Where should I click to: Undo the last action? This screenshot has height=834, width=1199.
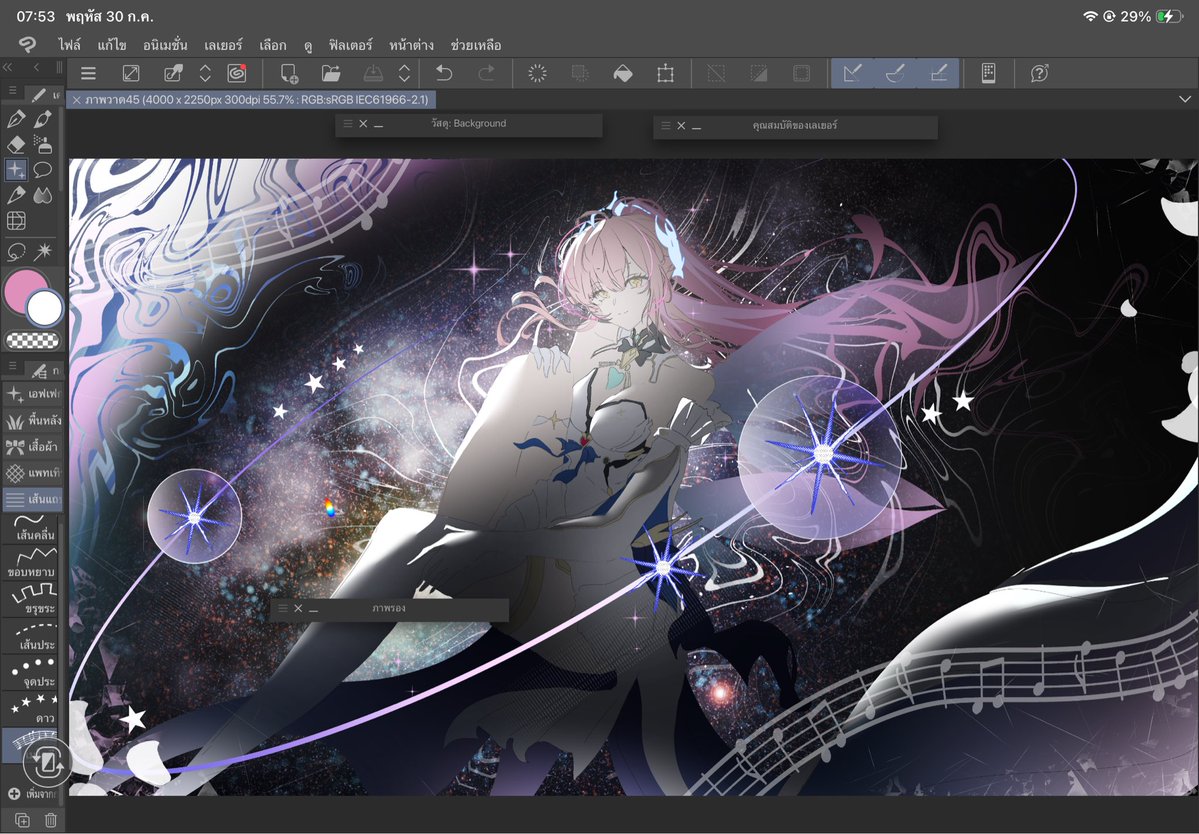pos(444,73)
